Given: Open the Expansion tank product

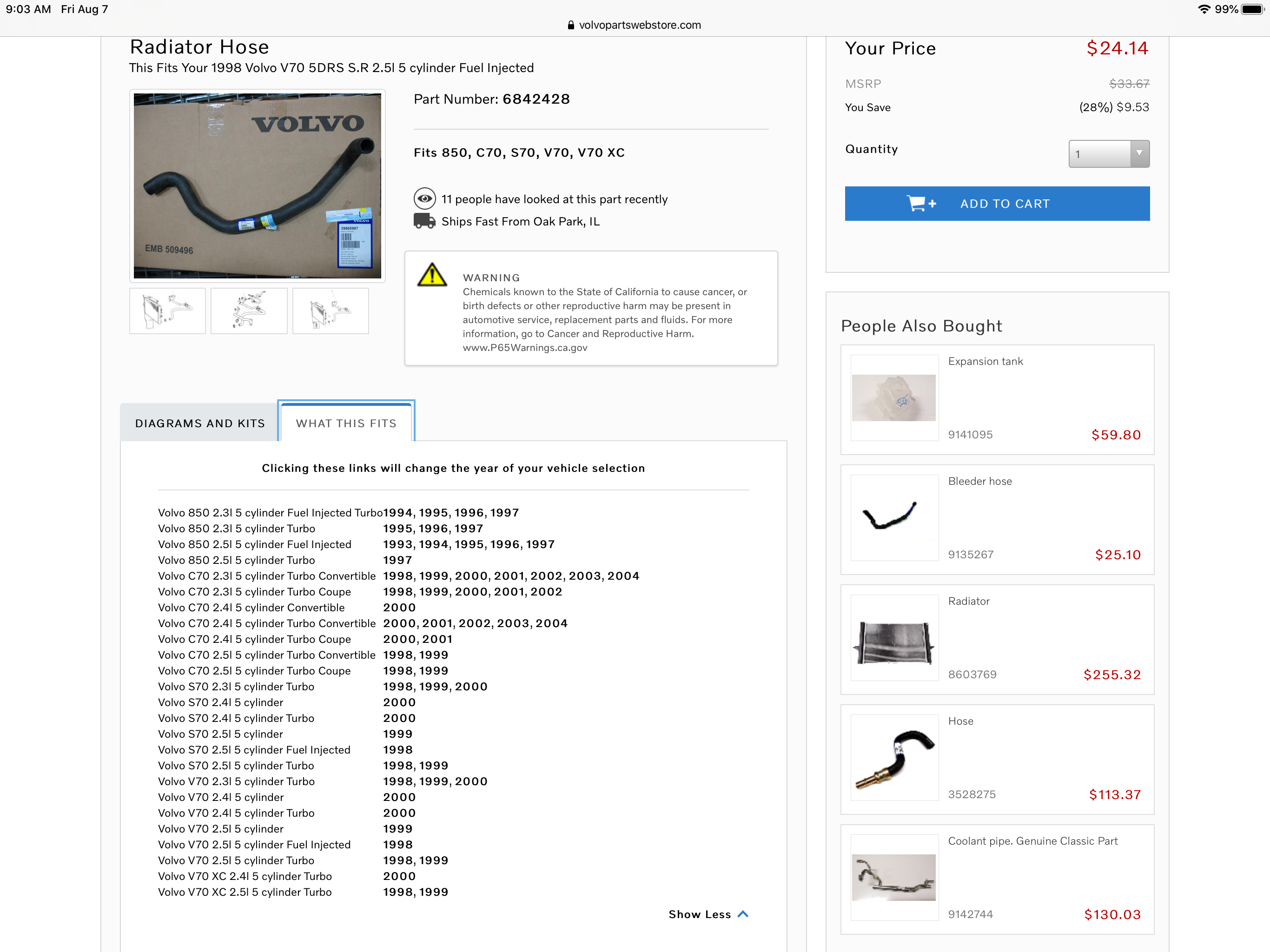Looking at the screenshot, I should tap(985, 361).
